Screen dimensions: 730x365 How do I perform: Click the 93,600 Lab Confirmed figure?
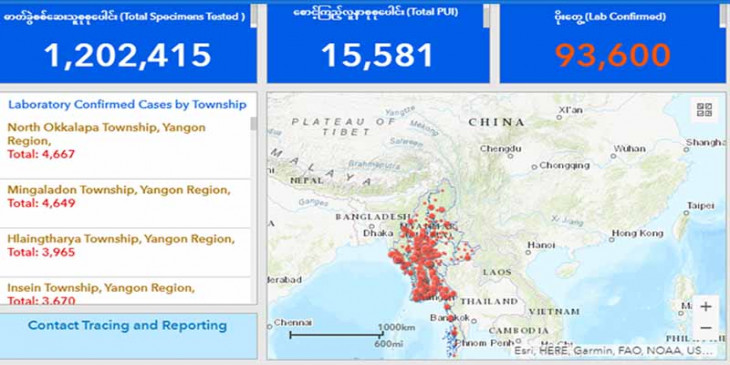point(613,55)
